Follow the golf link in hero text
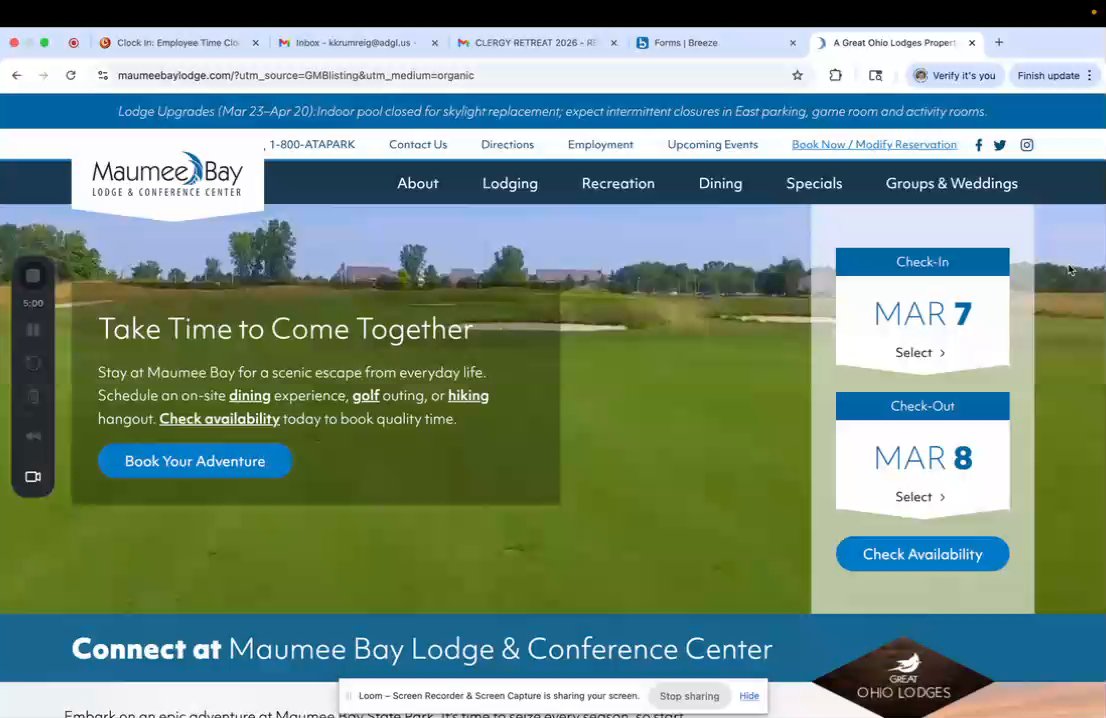1106x718 pixels. click(x=365, y=396)
